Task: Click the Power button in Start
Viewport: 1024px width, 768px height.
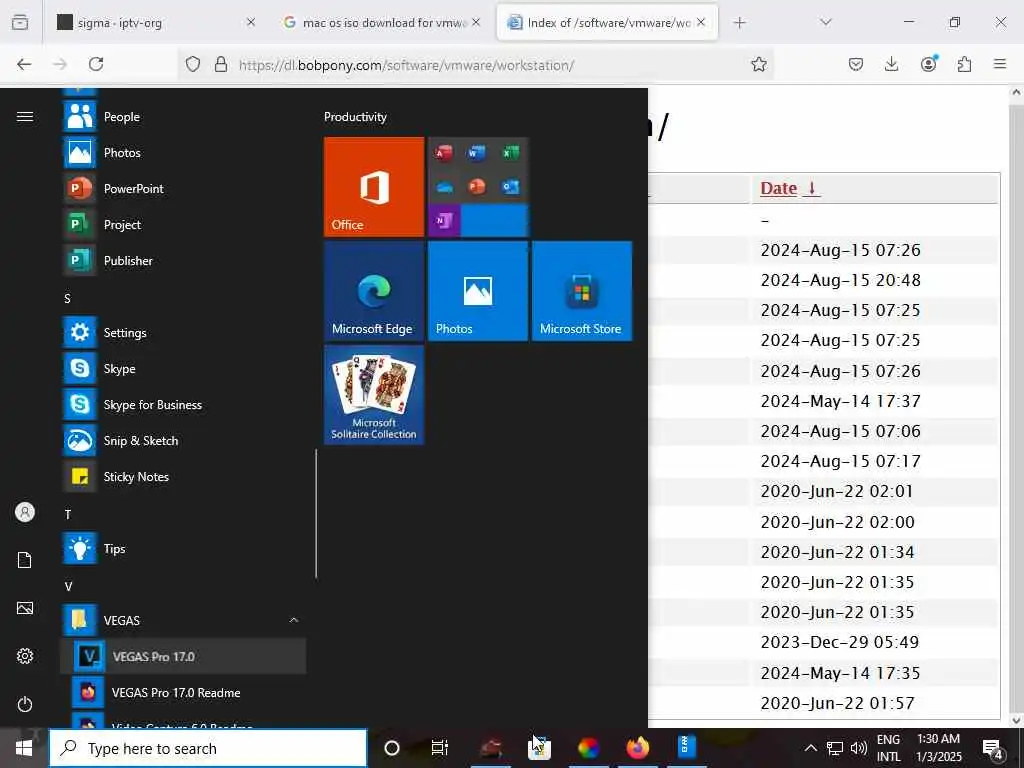Action: coord(25,705)
